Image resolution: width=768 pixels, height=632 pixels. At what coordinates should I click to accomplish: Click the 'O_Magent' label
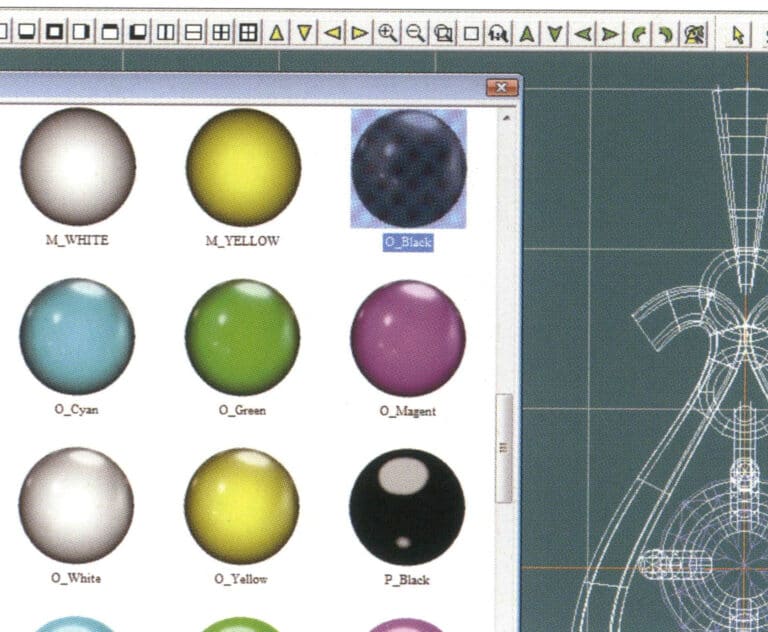pyautogui.click(x=408, y=411)
